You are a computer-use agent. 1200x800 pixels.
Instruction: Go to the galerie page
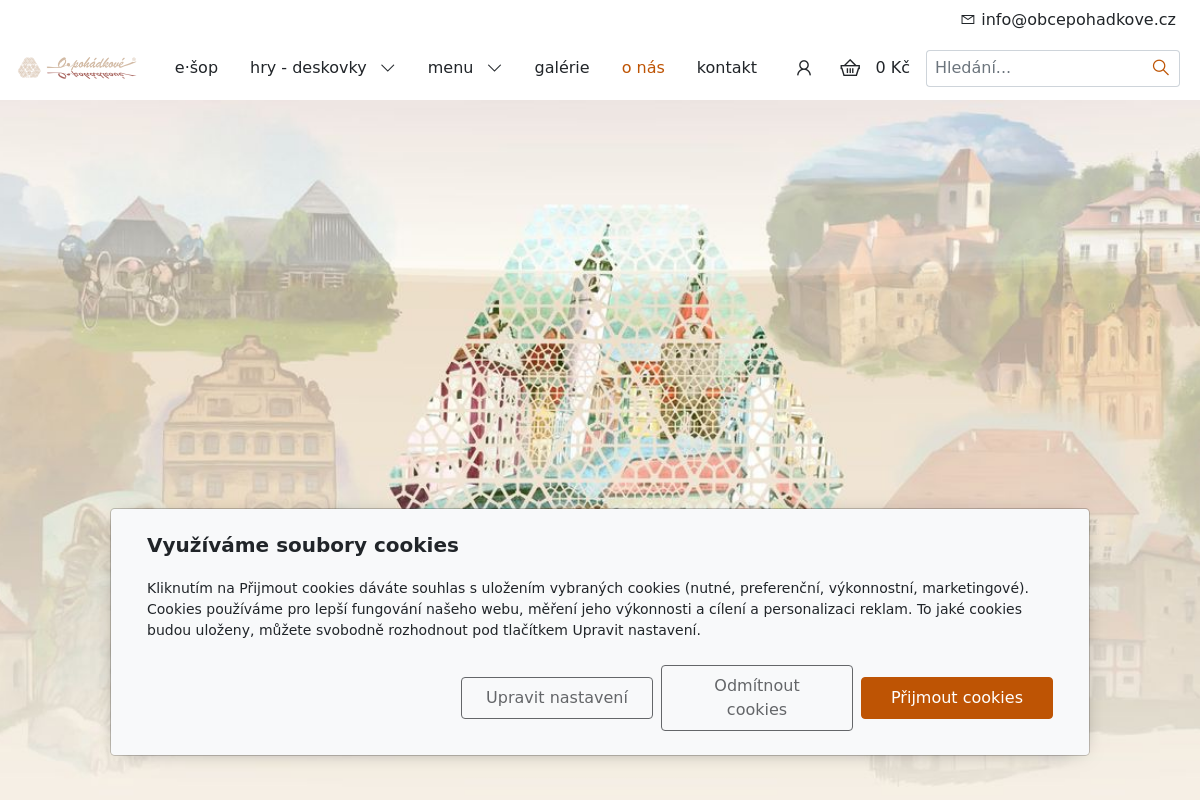point(562,68)
